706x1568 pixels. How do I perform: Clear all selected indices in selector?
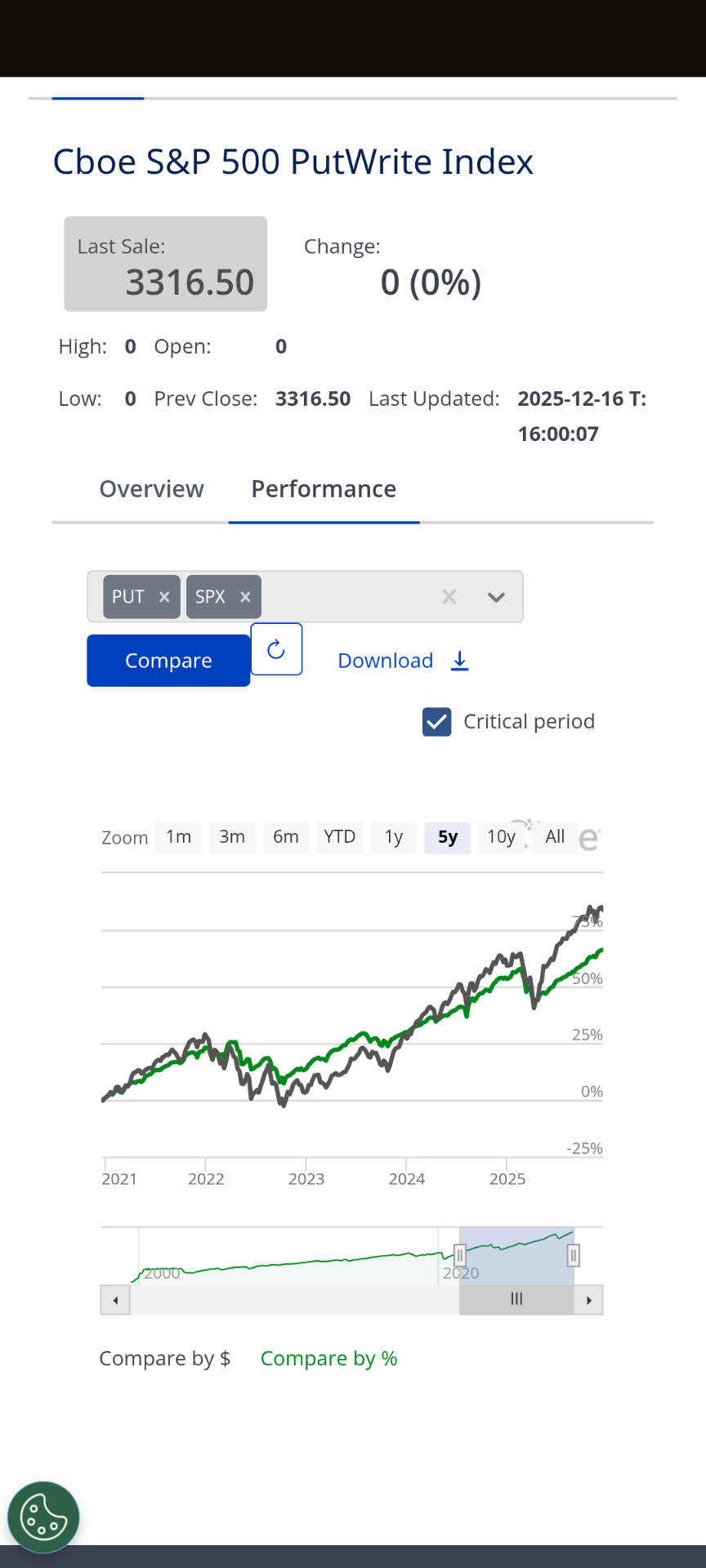[449, 597]
